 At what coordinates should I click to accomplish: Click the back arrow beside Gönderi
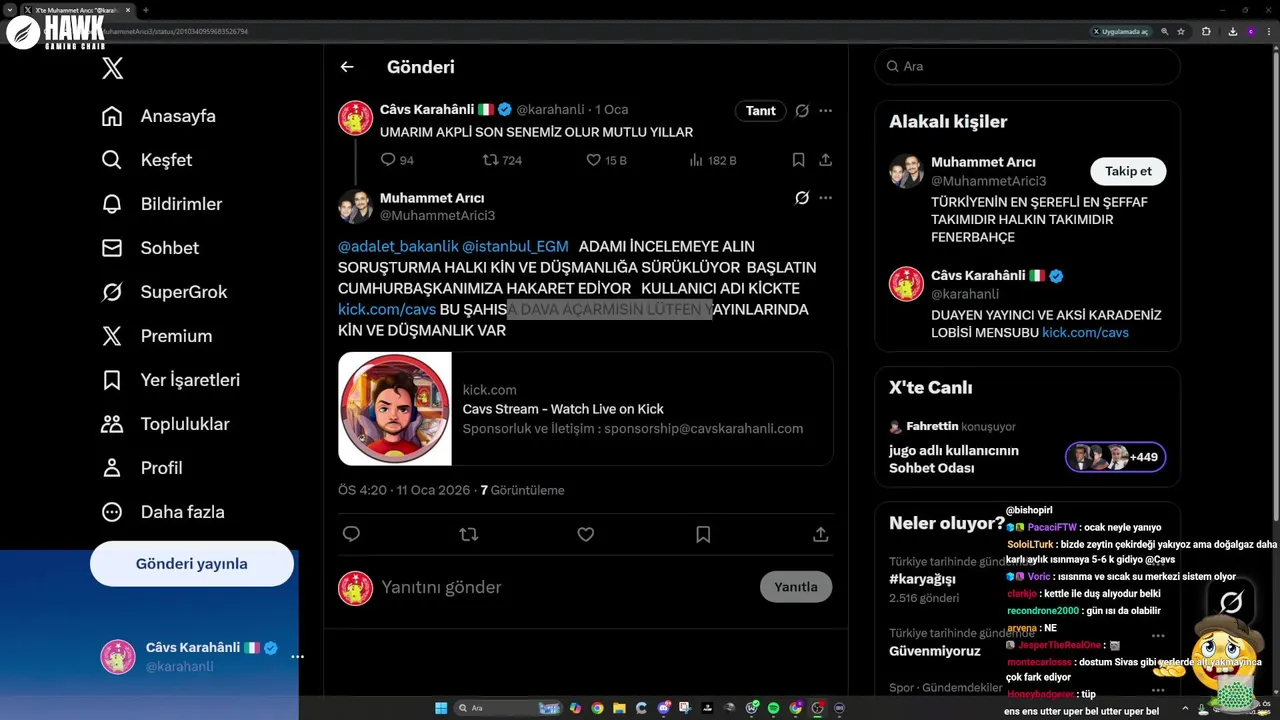pyautogui.click(x=347, y=67)
